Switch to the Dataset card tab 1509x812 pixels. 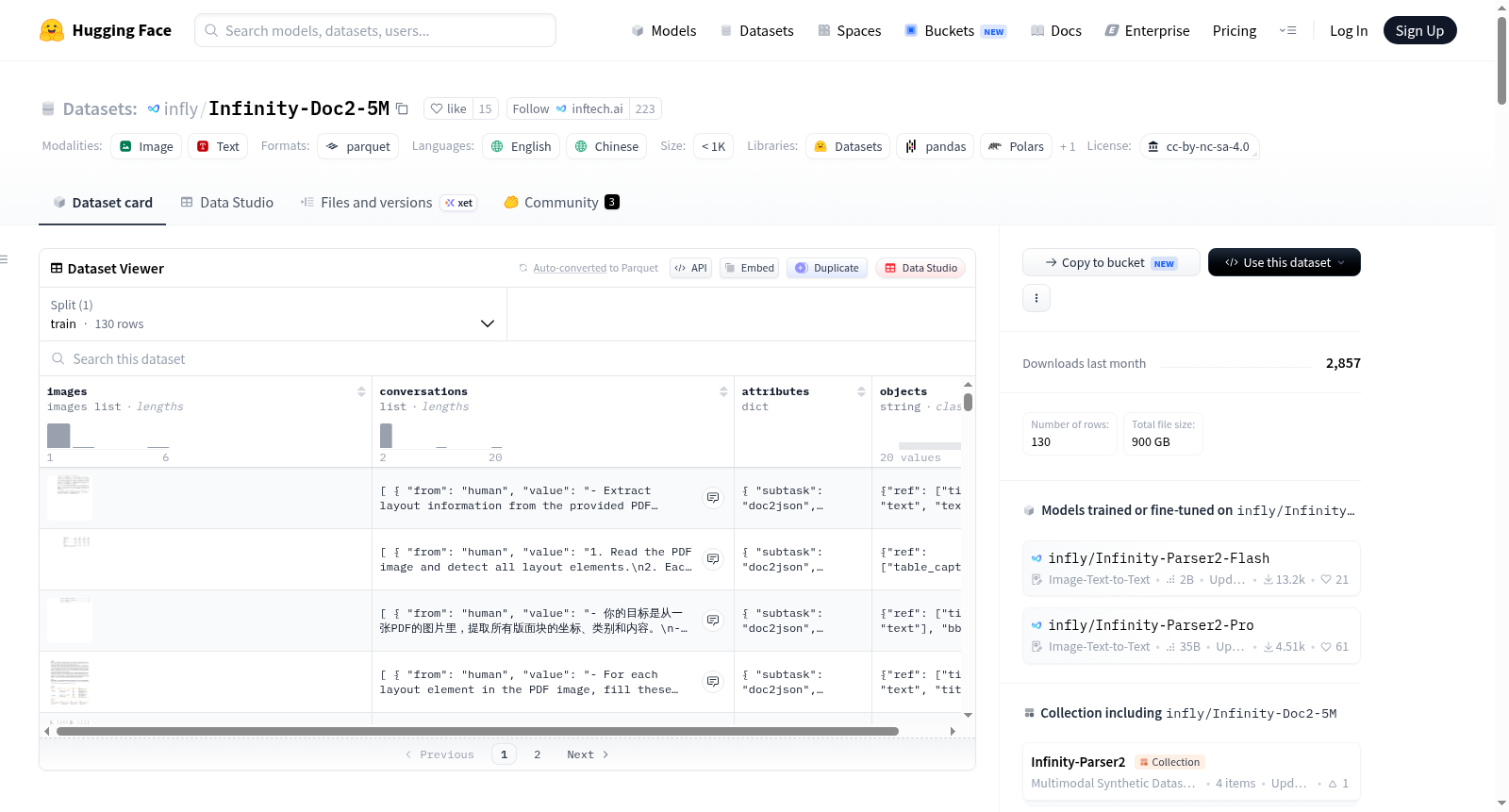(103, 202)
